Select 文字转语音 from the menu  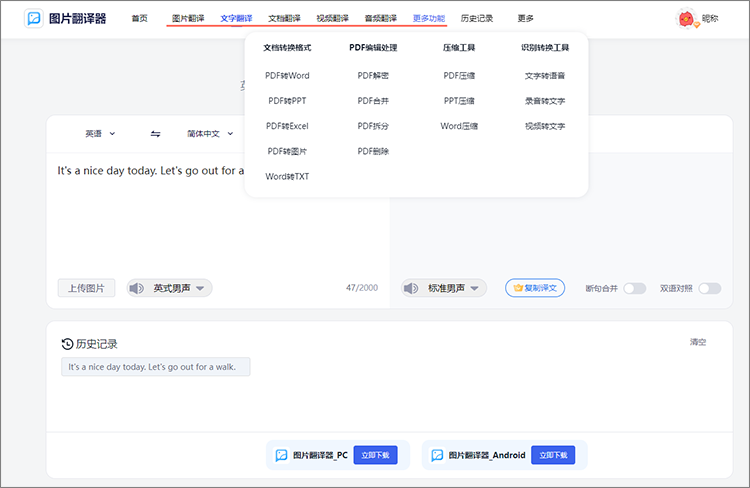[x=545, y=76]
